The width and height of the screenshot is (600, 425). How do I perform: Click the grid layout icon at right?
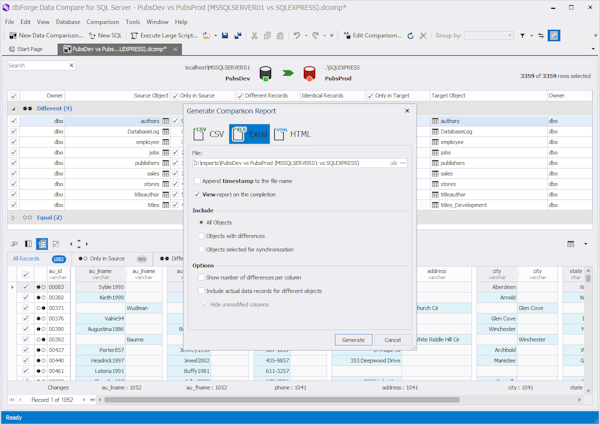tap(571, 244)
